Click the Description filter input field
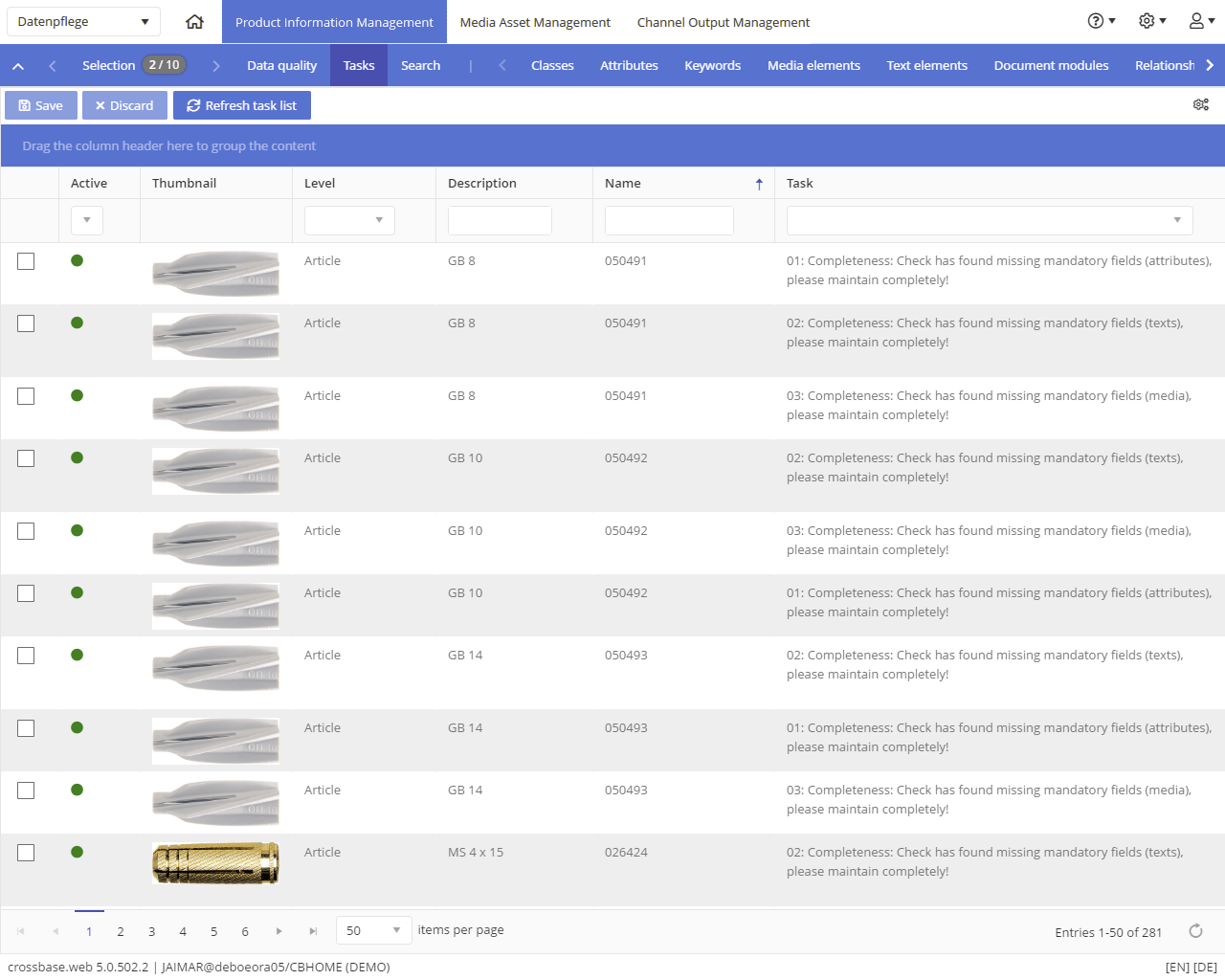This screenshot has height=980, width=1225. [x=500, y=220]
